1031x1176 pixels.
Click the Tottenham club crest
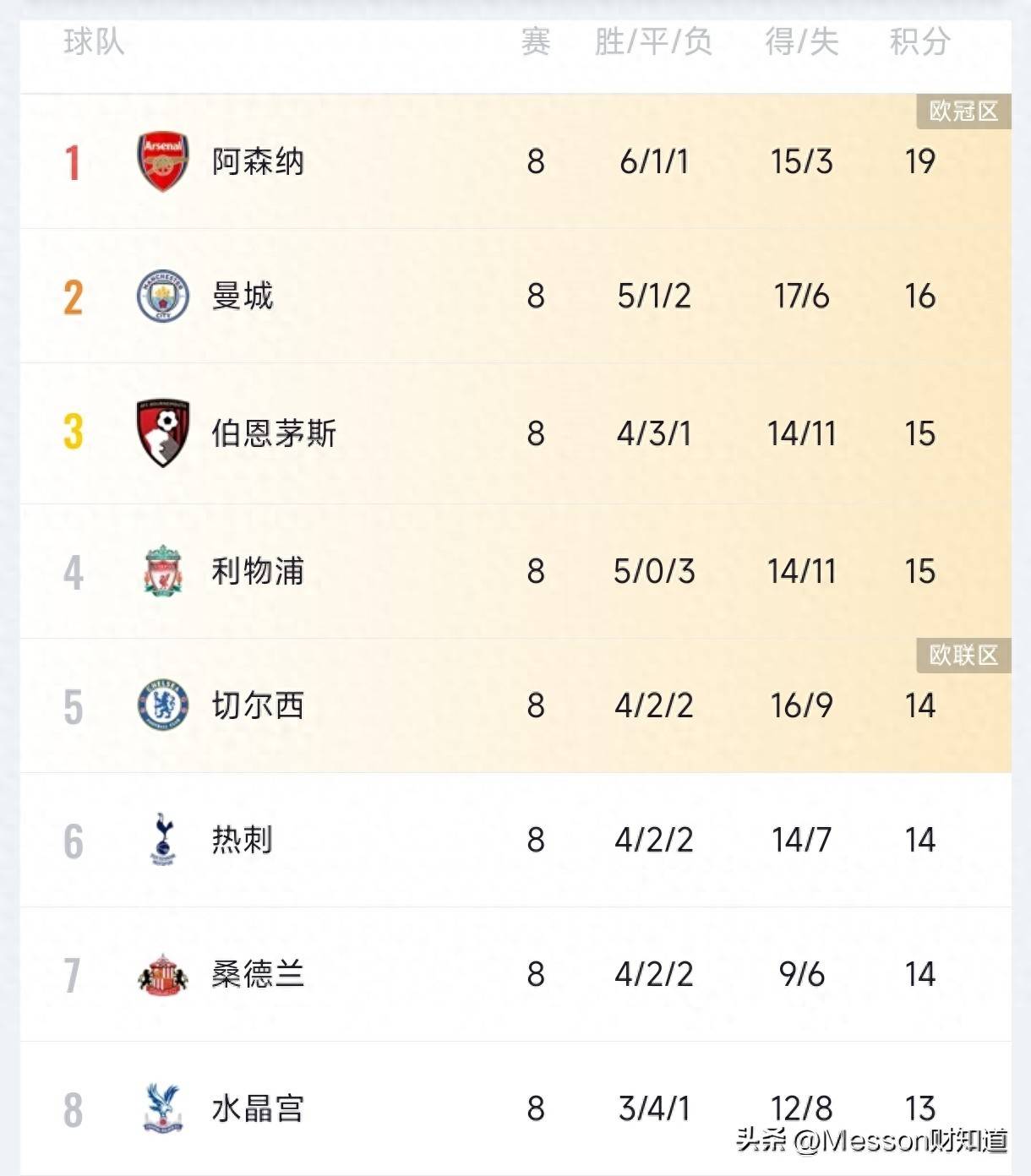tap(162, 840)
